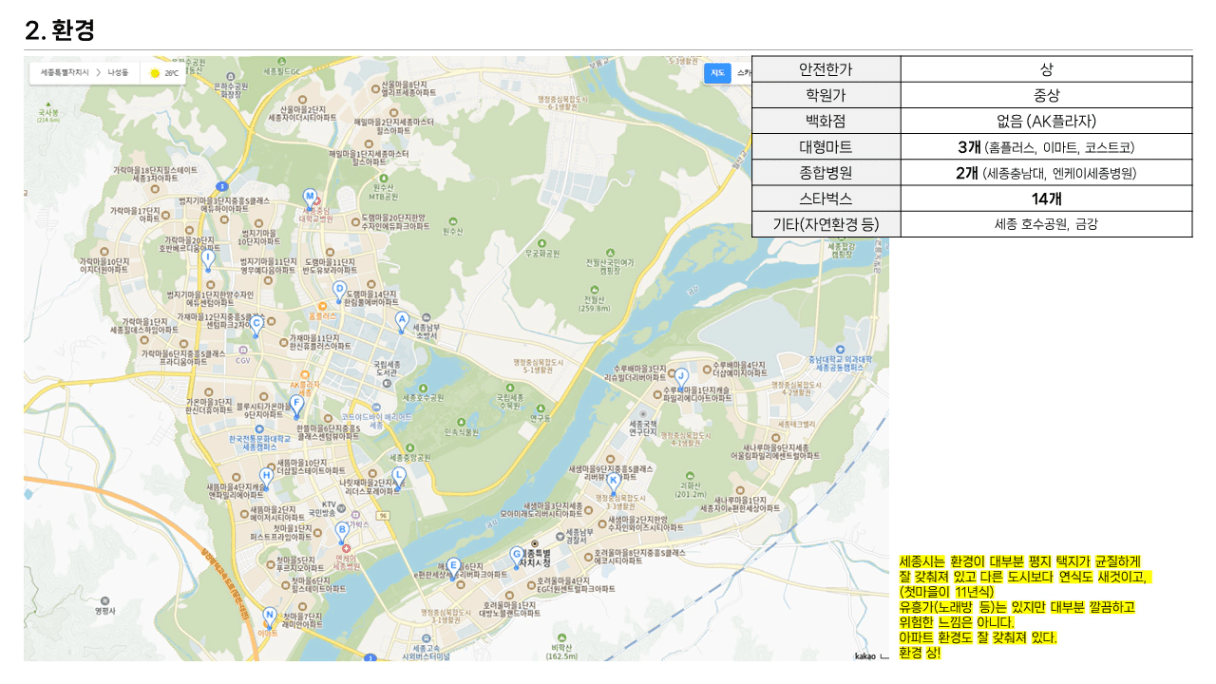
Task: Click highlighted line starting '세종시는 환경이'
Action: pos(1019,561)
